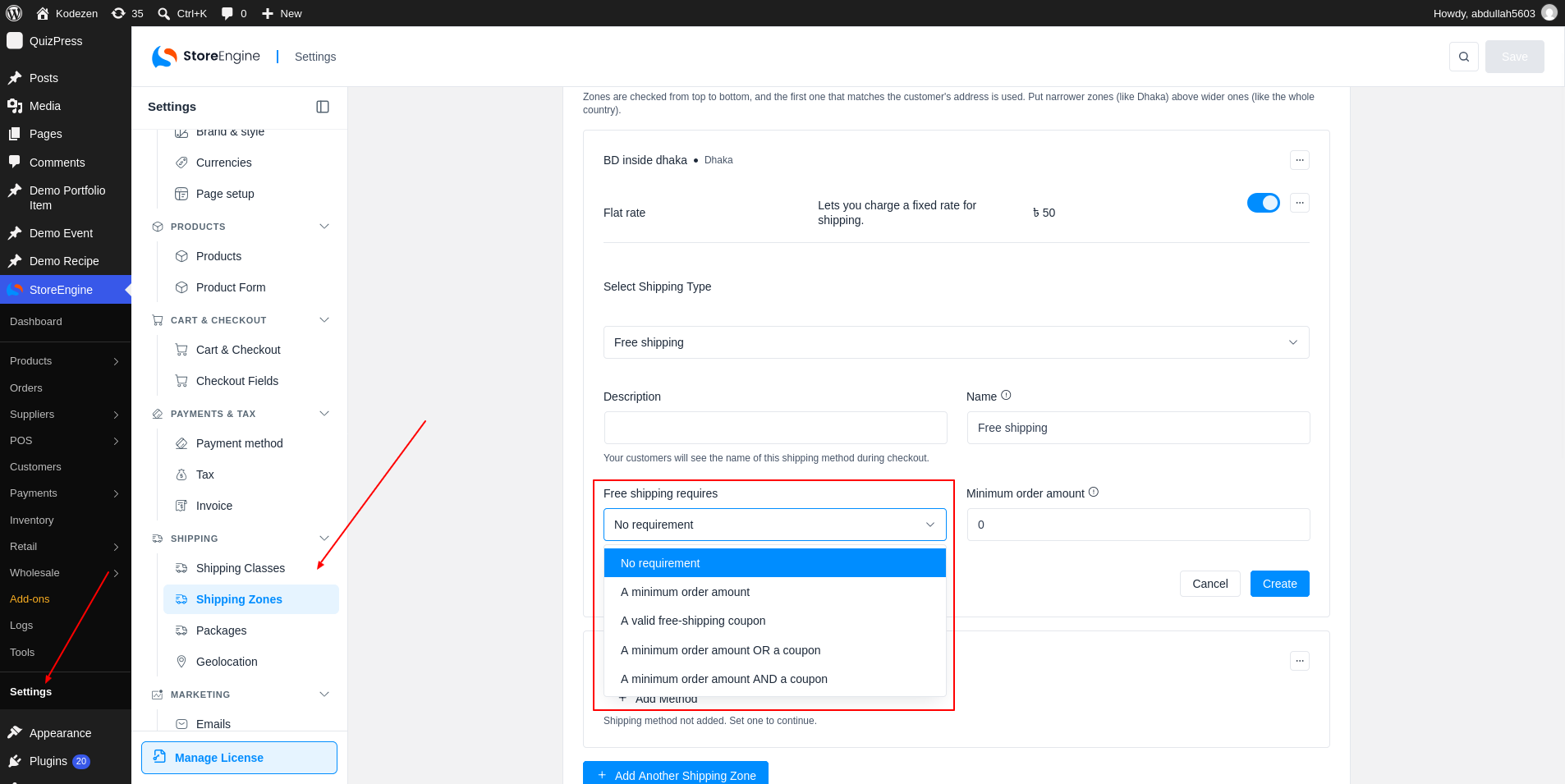
Task: Open the Manage License button
Action: pos(239,758)
